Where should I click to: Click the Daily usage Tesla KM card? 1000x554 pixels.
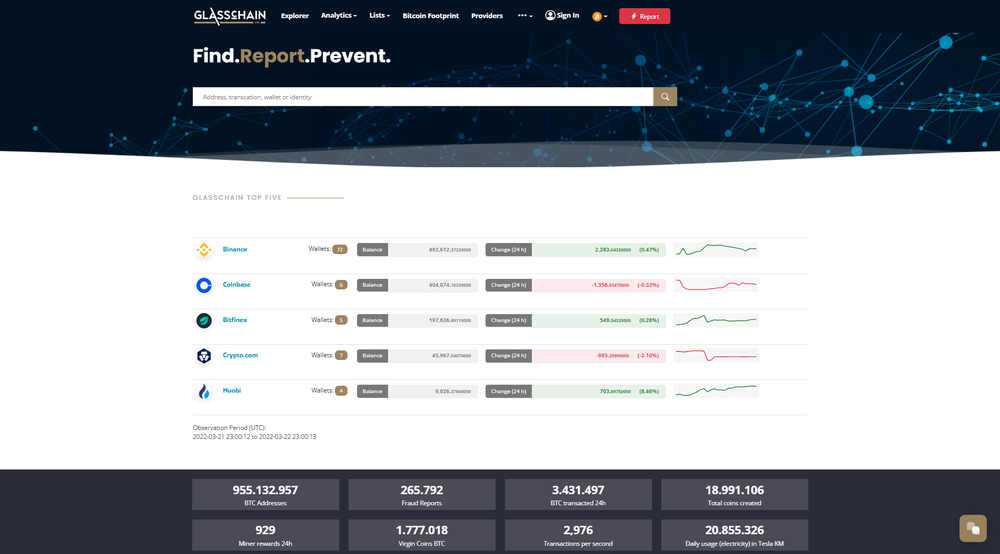pos(735,535)
